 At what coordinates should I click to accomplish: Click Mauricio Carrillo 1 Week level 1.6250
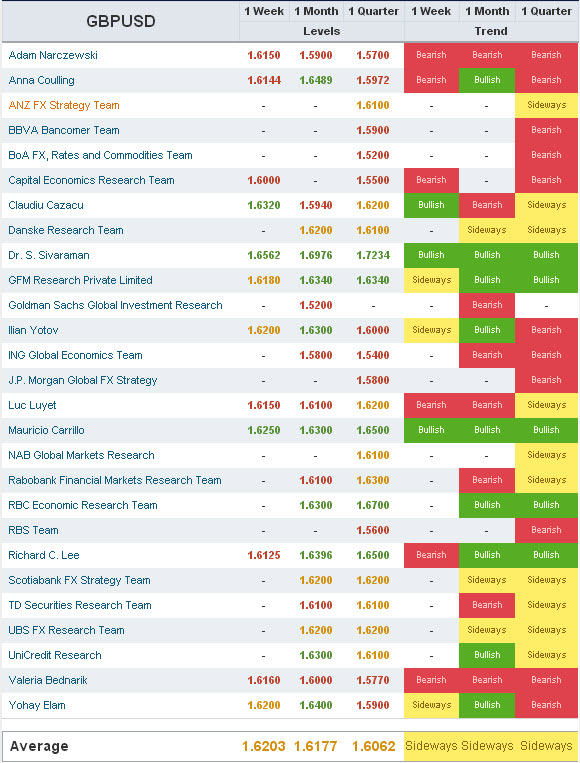[x=264, y=430]
